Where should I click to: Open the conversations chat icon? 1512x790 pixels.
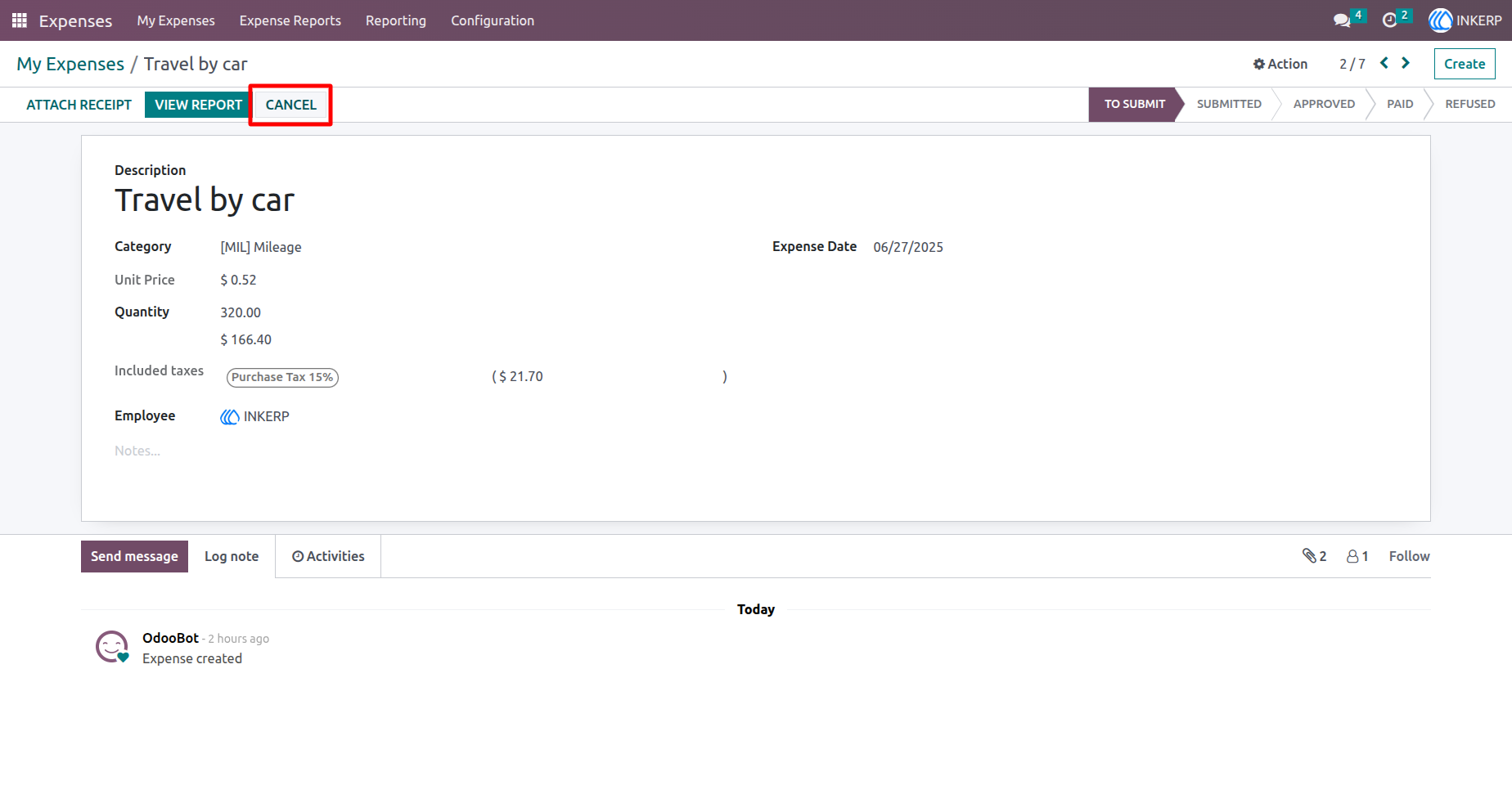pos(1342,20)
